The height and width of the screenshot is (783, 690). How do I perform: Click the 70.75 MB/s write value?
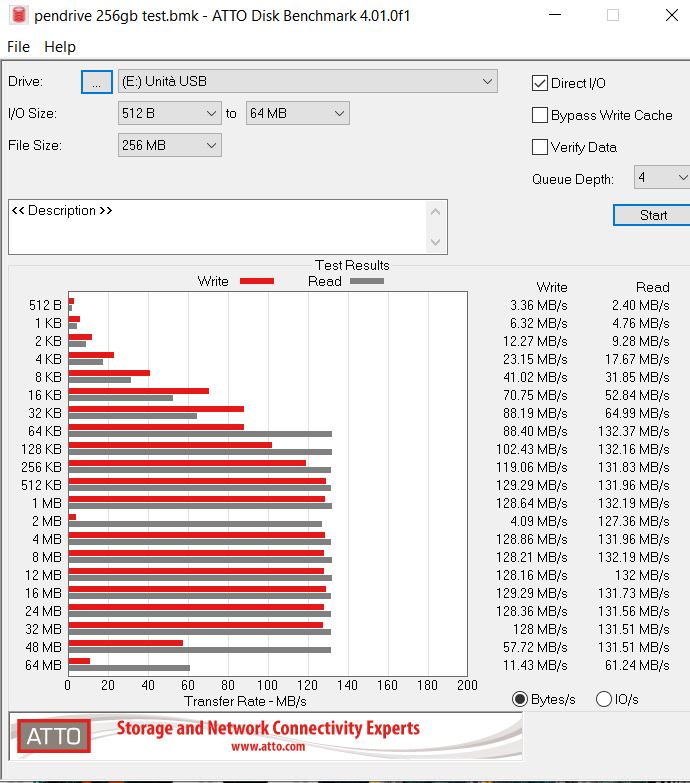click(535, 395)
